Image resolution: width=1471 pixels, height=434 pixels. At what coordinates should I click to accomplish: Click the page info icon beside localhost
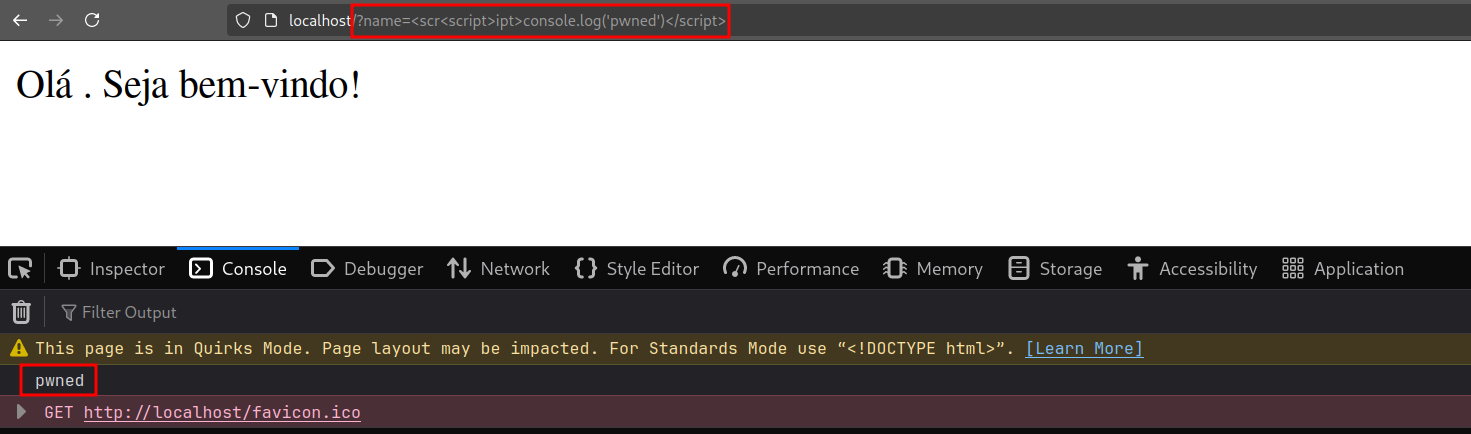[270, 20]
